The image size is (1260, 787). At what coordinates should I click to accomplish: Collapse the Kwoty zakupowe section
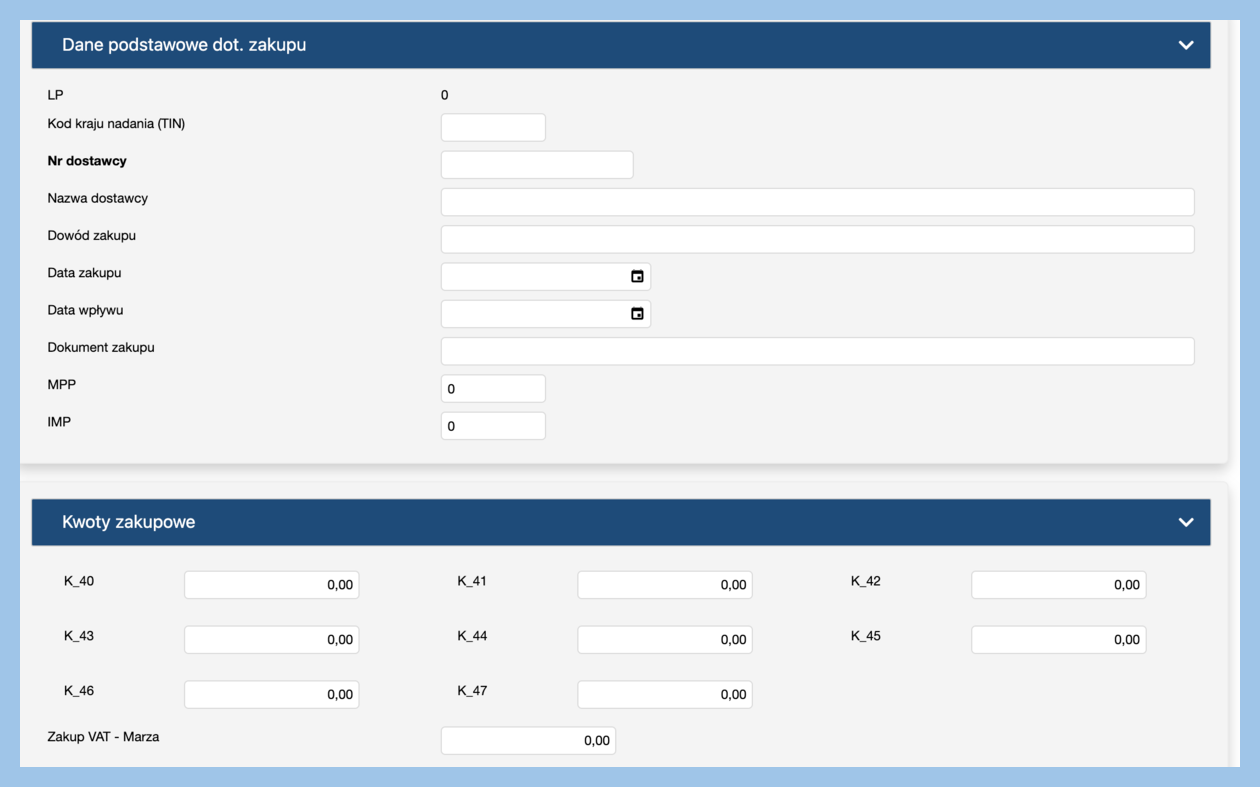(1186, 522)
